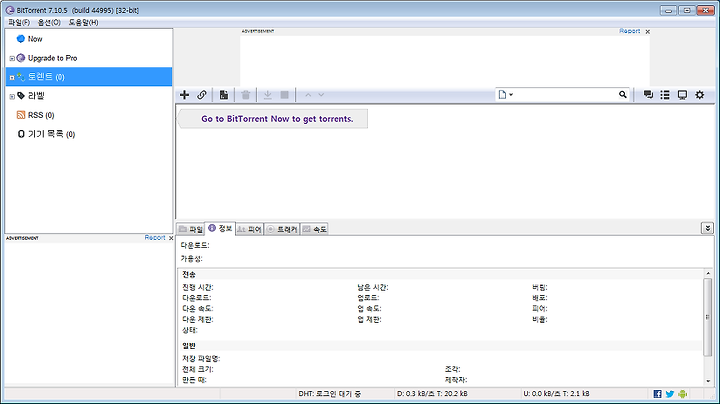
Task: Click download speed 'D: 0.3 kB/s' status
Action: coord(432,394)
